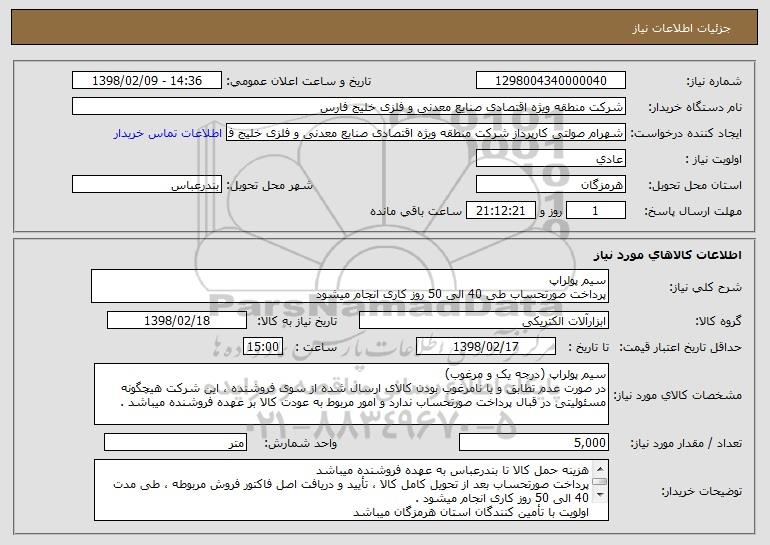This screenshot has height=545, width=770.
Task: Click the goods specifications text area
Action: click(351, 394)
